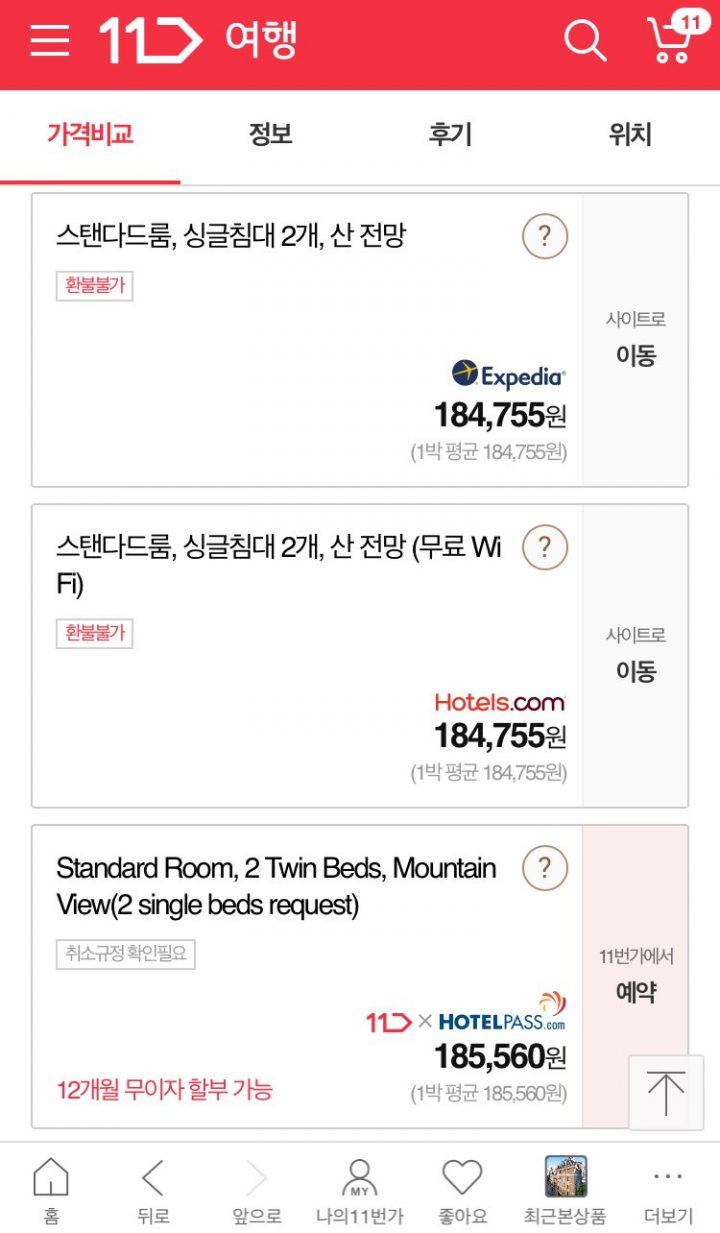This screenshot has width=720, height=1233.
Task: Open the hamburger menu
Action: pos(49,41)
